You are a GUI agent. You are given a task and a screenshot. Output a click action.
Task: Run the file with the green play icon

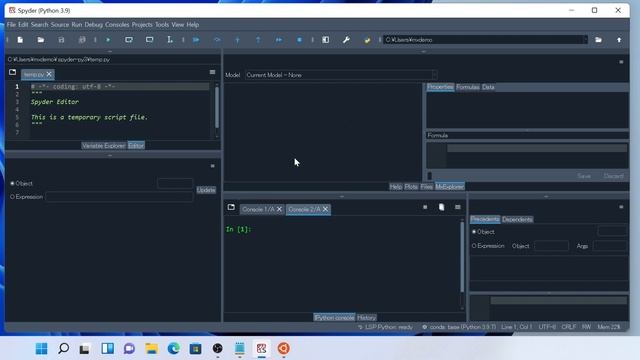coord(108,40)
